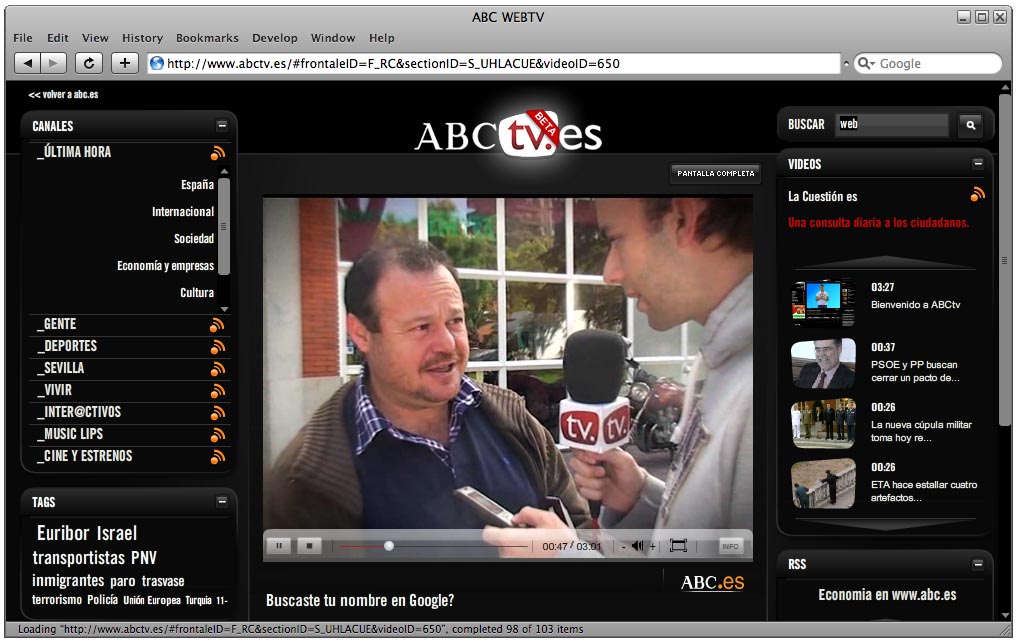Viewport: 1016px width, 642px height.
Task: Open the Window menu
Action: pos(333,38)
